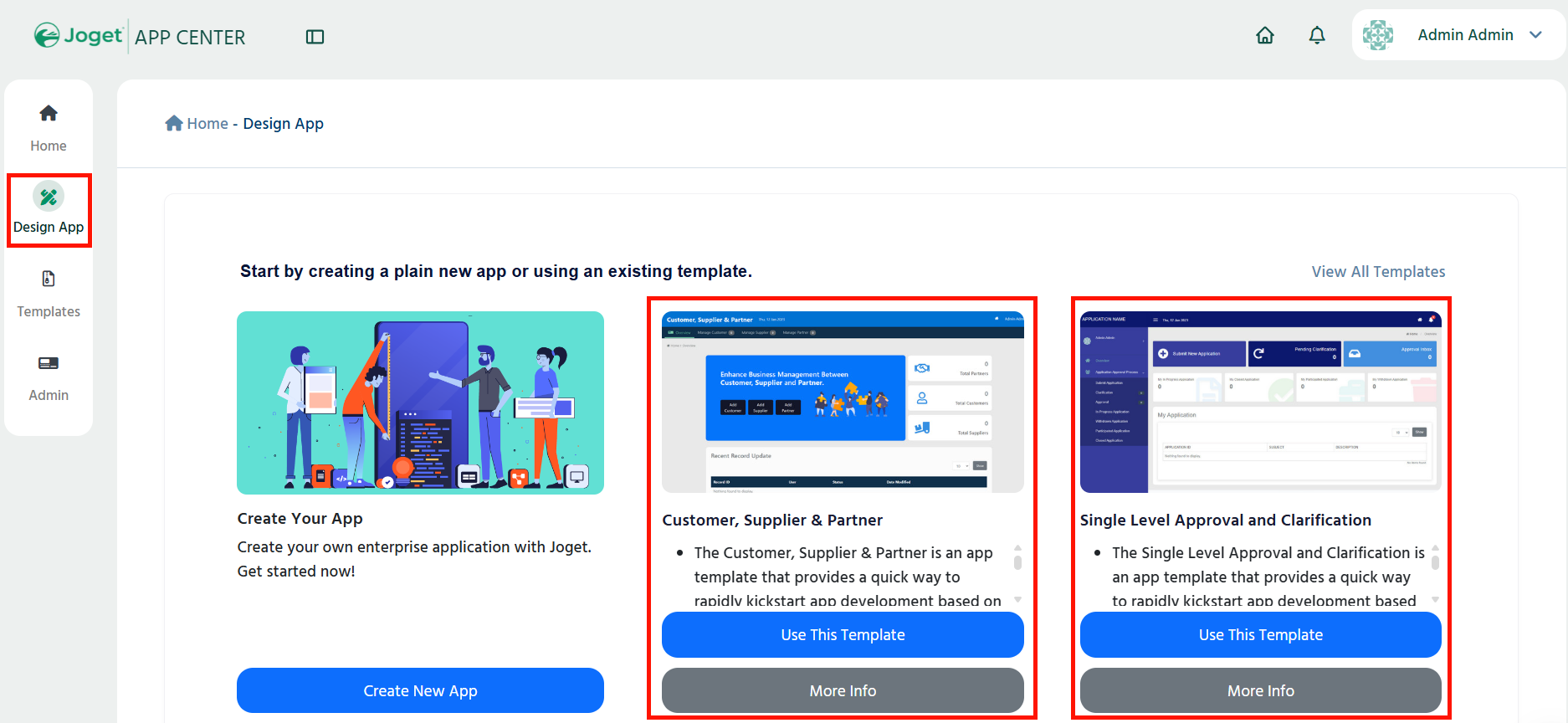Open Admin in the sidebar
The width and height of the screenshot is (1568, 723).
pos(49,377)
